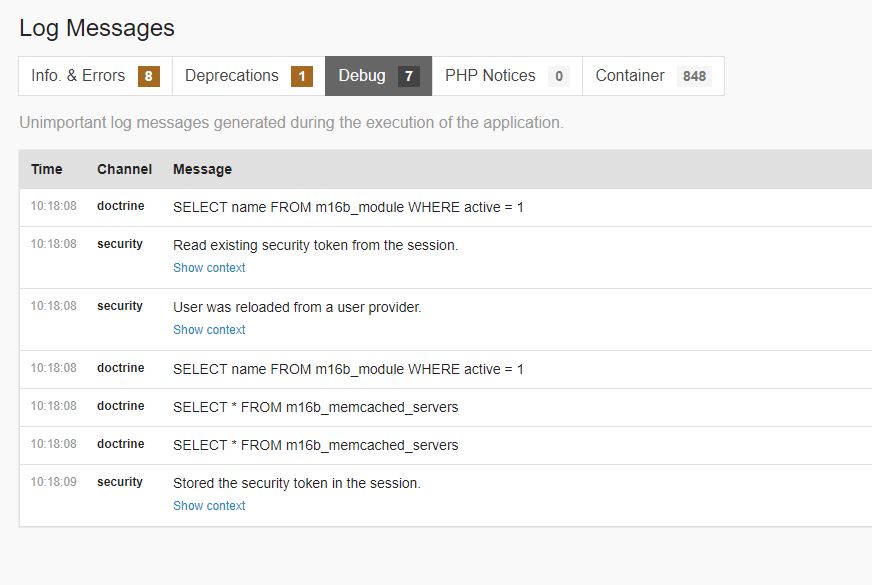Viewport: 872px width, 585px height.
Task: Open the PHP Notices tab
Action: coord(490,76)
